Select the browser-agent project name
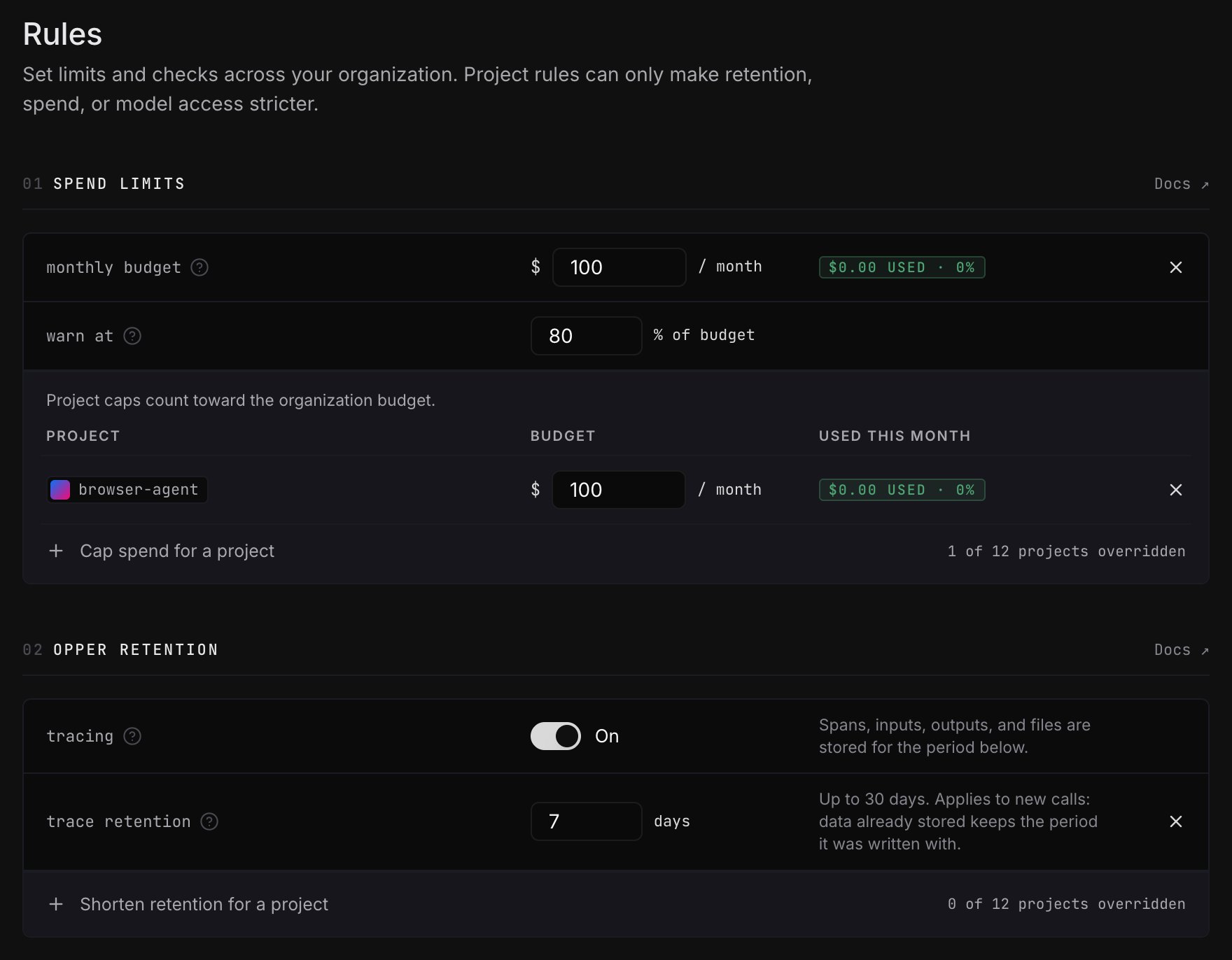1232x960 pixels. [x=138, y=490]
